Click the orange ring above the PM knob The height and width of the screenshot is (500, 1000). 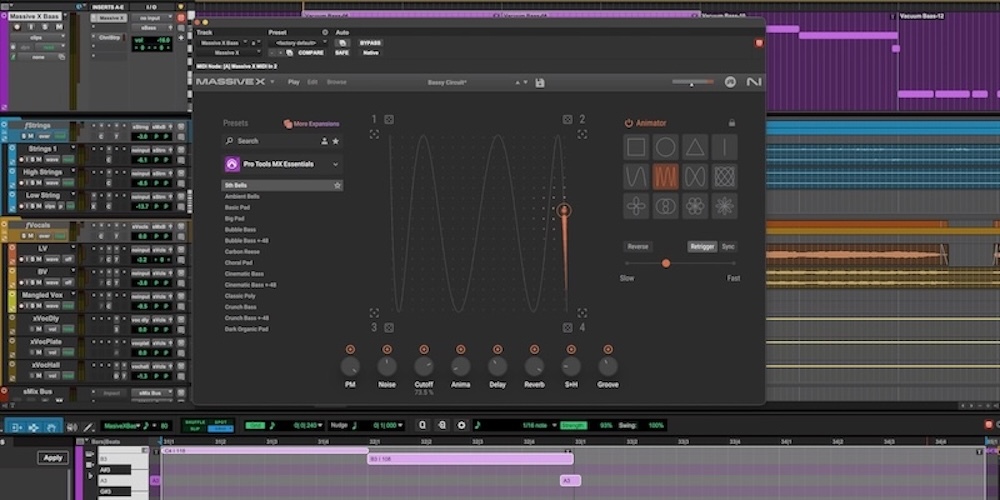[x=349, y=349]
